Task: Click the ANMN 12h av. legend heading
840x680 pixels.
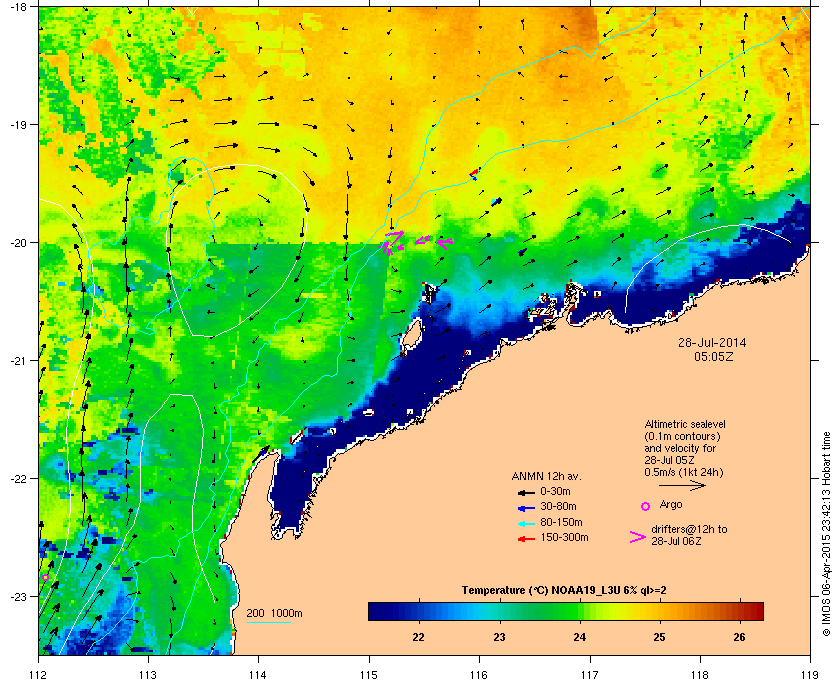Action: pyautogui.click(x=546, y=476)
